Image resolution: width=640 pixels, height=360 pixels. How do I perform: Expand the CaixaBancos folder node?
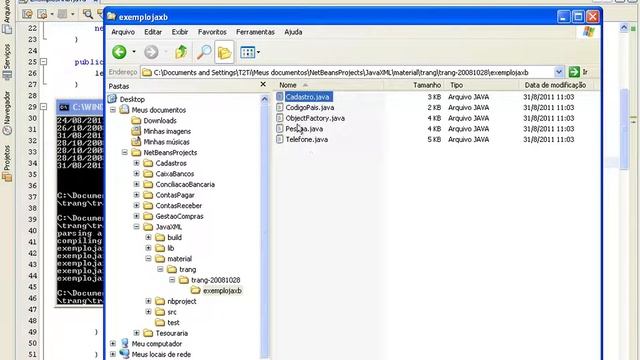136,173
